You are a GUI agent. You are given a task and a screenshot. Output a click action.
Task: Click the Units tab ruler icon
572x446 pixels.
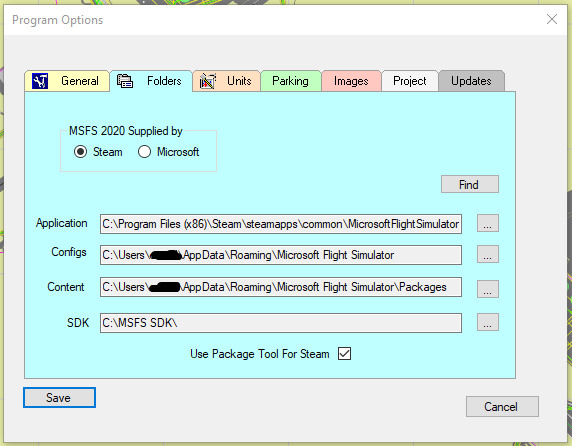[208, 81]
